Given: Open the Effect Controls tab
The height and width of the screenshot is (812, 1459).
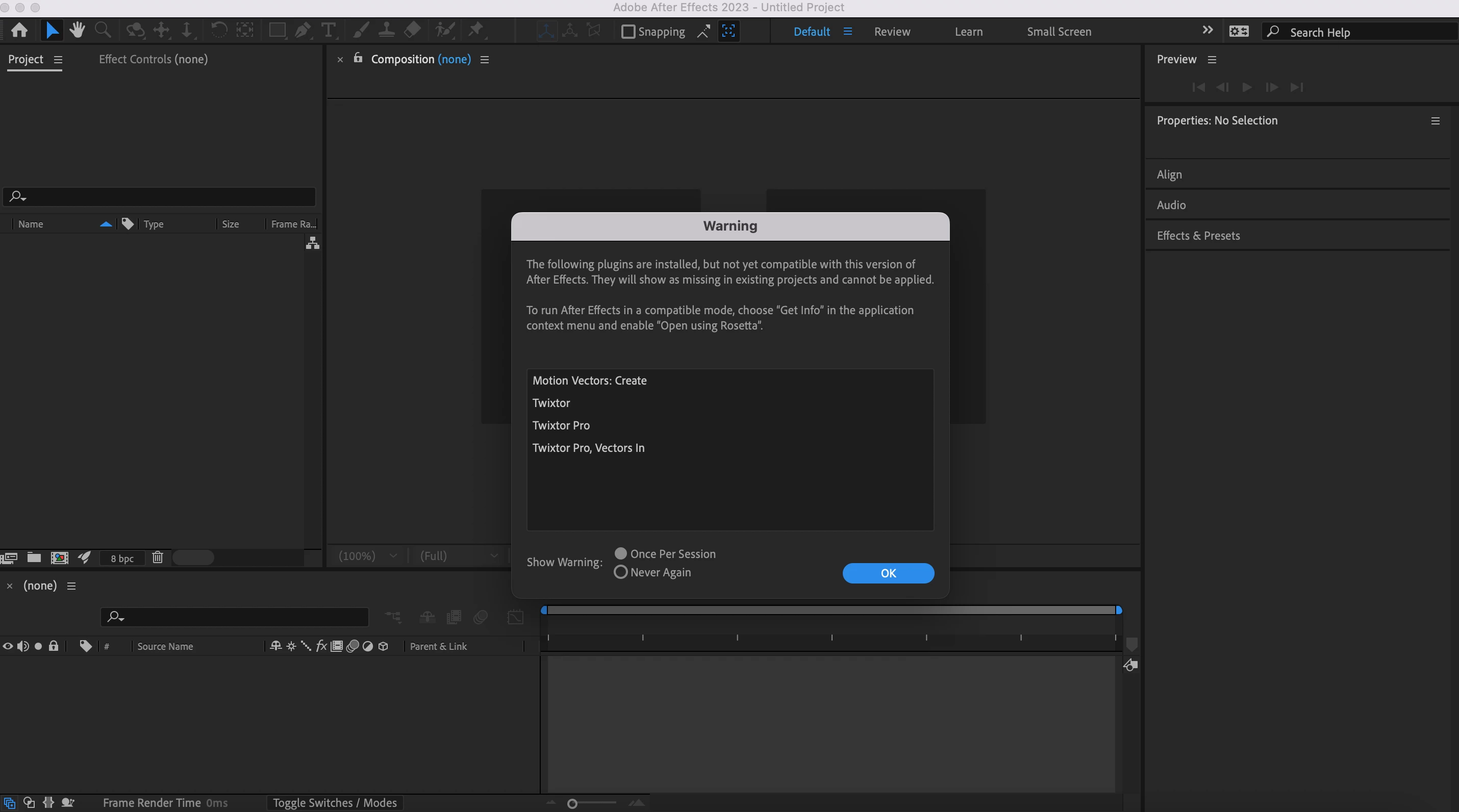Looking at the screenshot, I should pyautogui.click(x=153, y=60).
